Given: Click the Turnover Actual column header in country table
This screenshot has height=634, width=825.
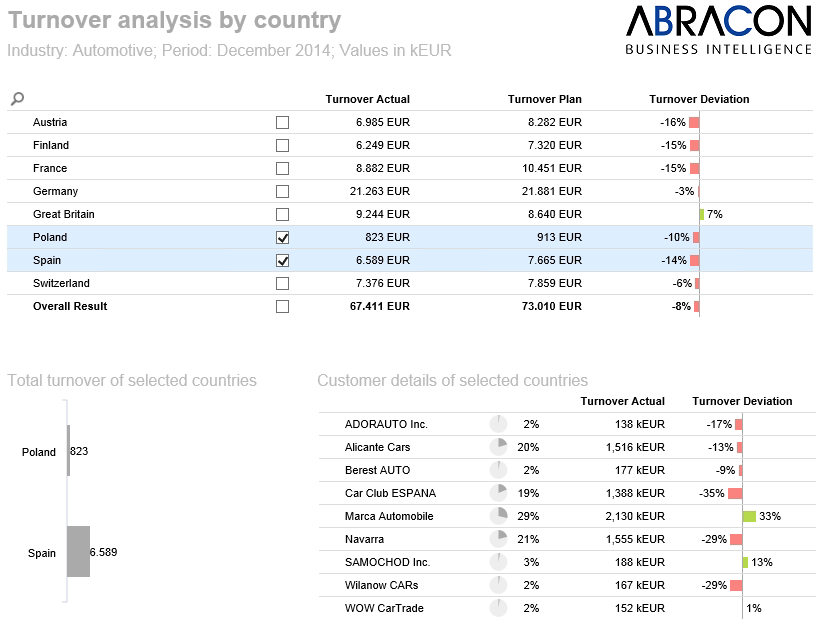Looking at the screenshot, I should click(x=367, y=99).
